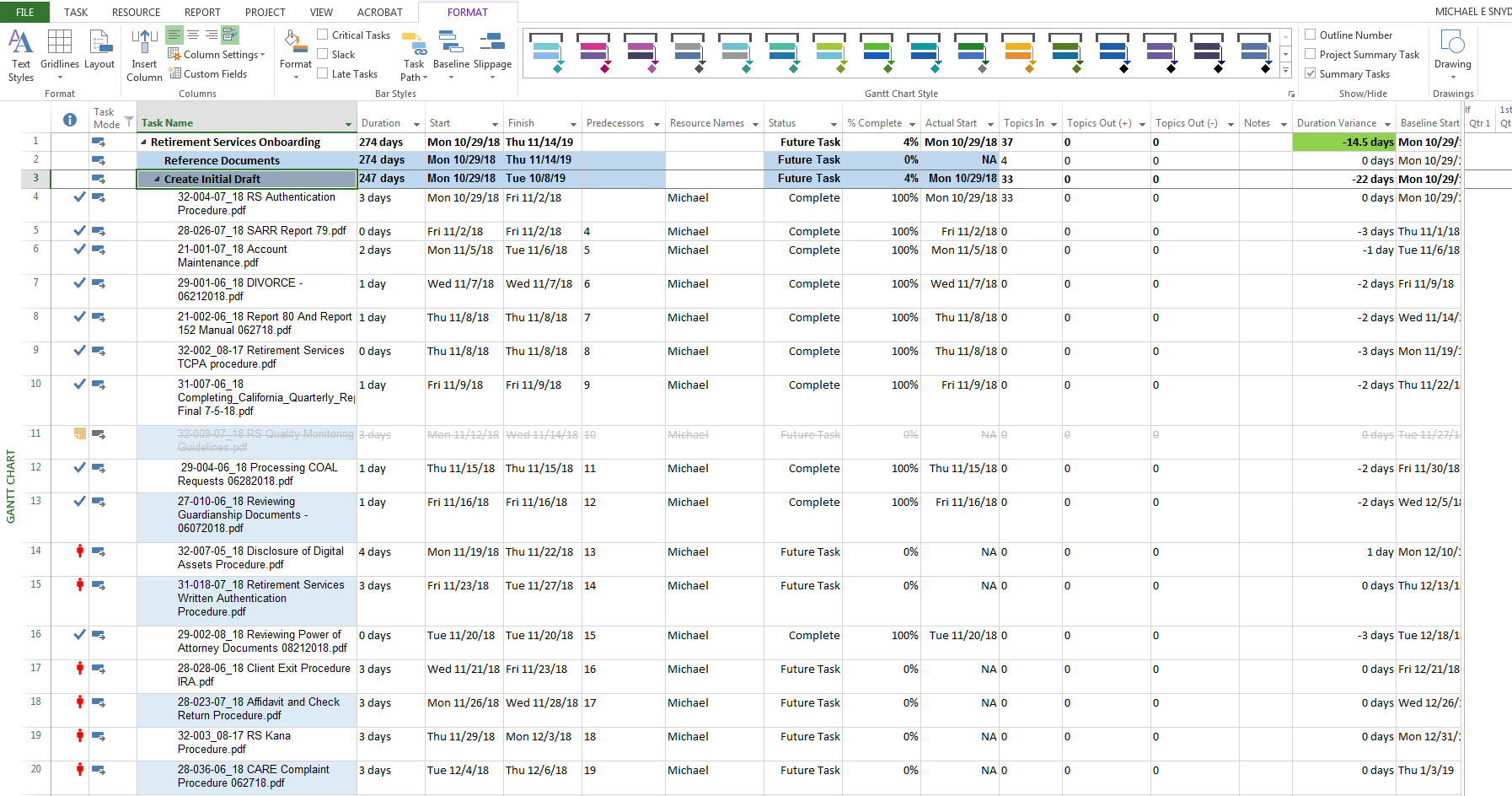Image resolution: width=1512 pixels, height=796 pixels.
Task: Click the Align Right icon
Action: coord(212,35)
